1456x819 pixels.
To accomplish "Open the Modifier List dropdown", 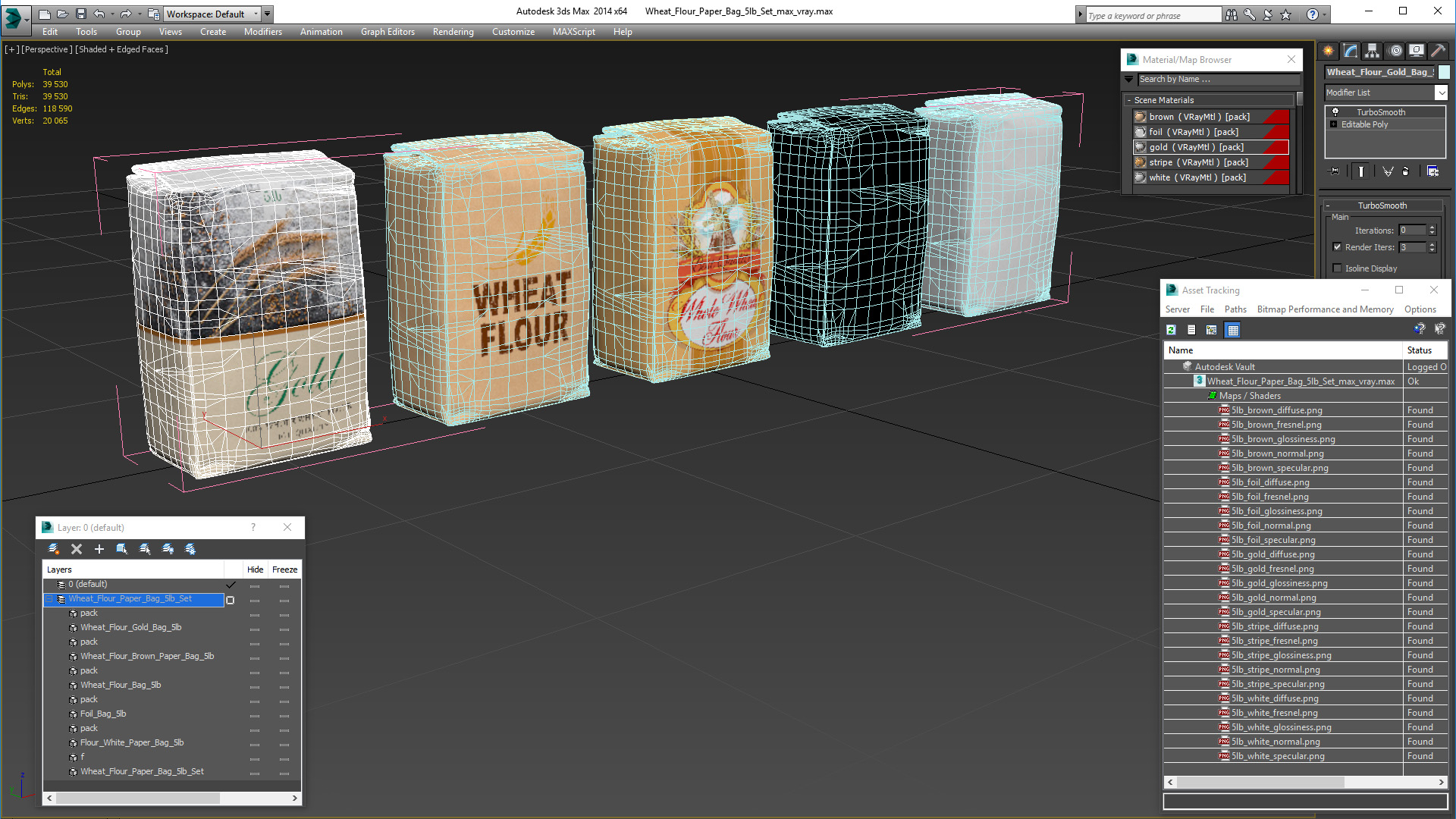I will pyautogui.click(x=1441, y=93).
